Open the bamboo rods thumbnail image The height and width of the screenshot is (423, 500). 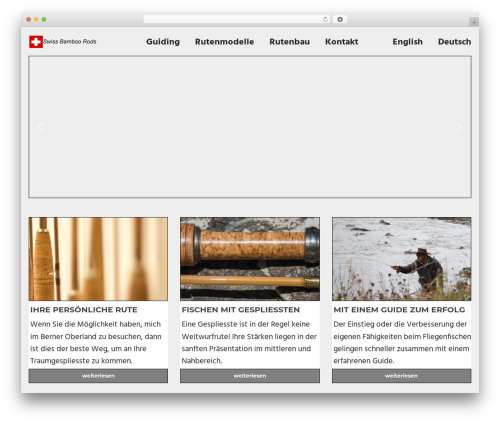98,259
